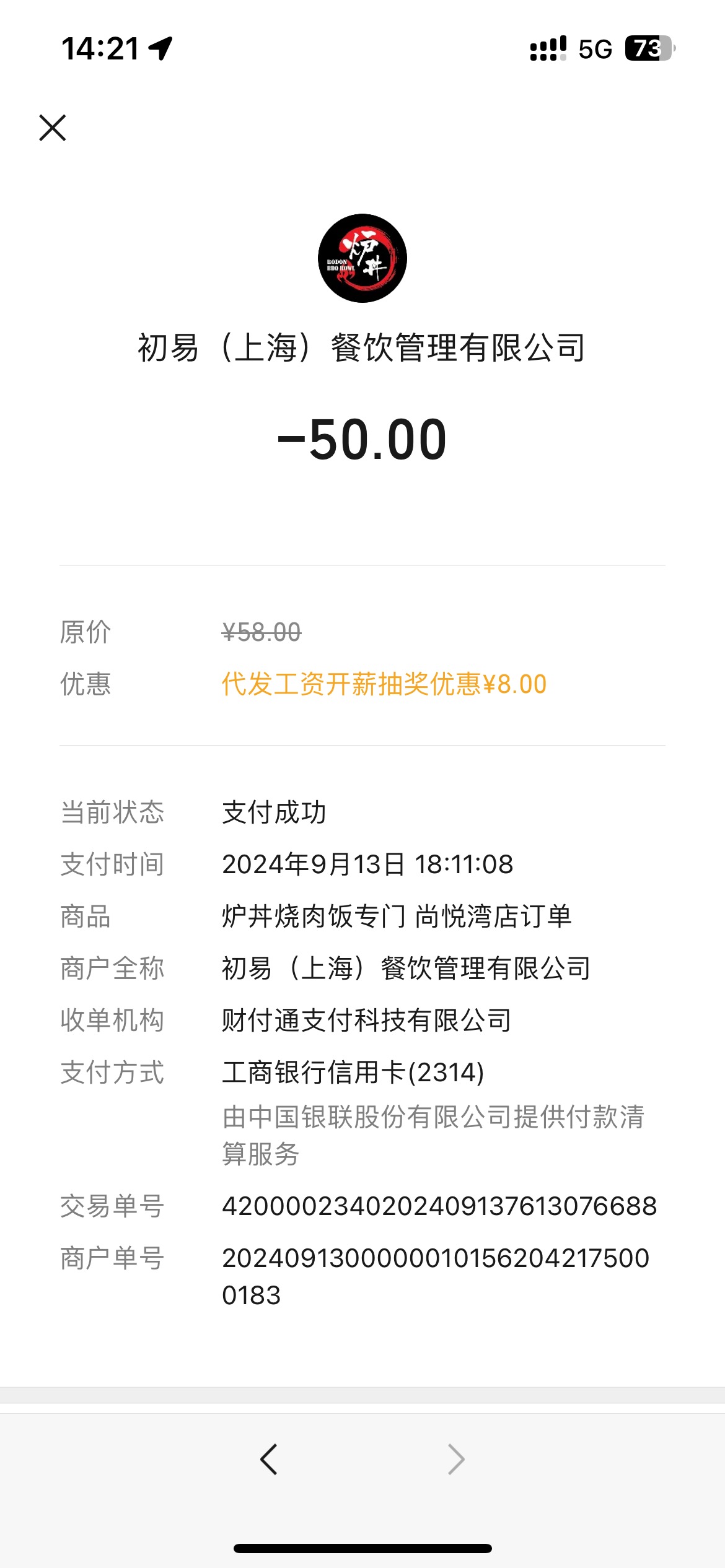725x1568 pixels.
Task: Tap the 支付成功 status text
Action: tap(274, 812)
